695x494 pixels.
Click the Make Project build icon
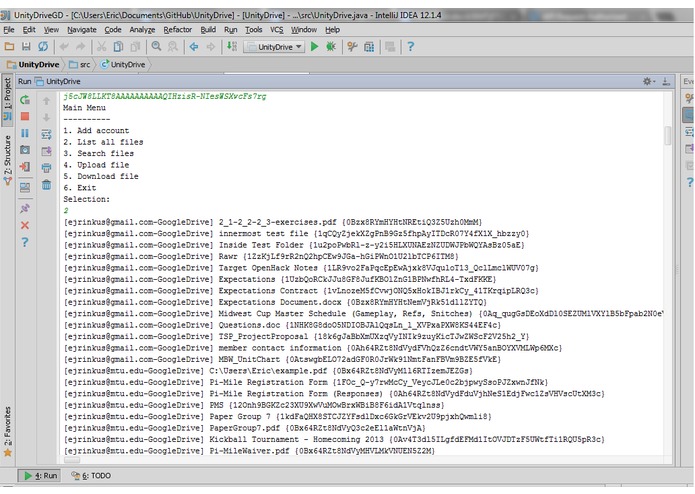point(232,46)
